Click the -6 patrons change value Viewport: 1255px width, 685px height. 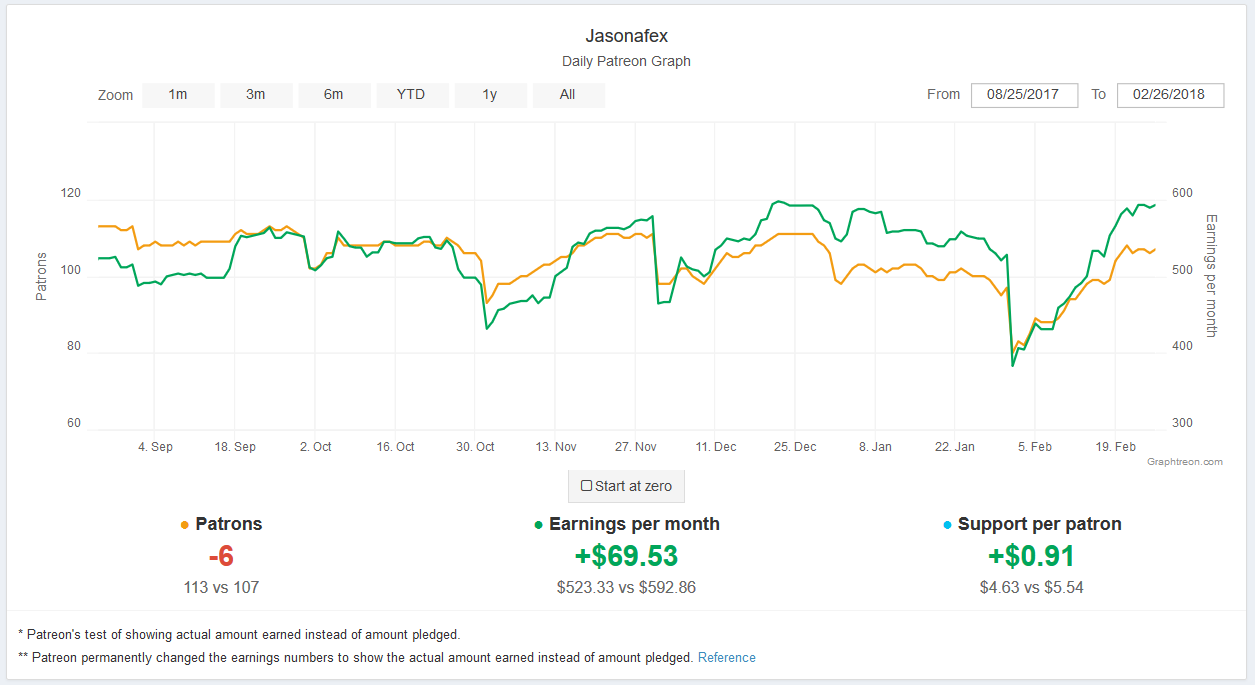coord(221,556)
